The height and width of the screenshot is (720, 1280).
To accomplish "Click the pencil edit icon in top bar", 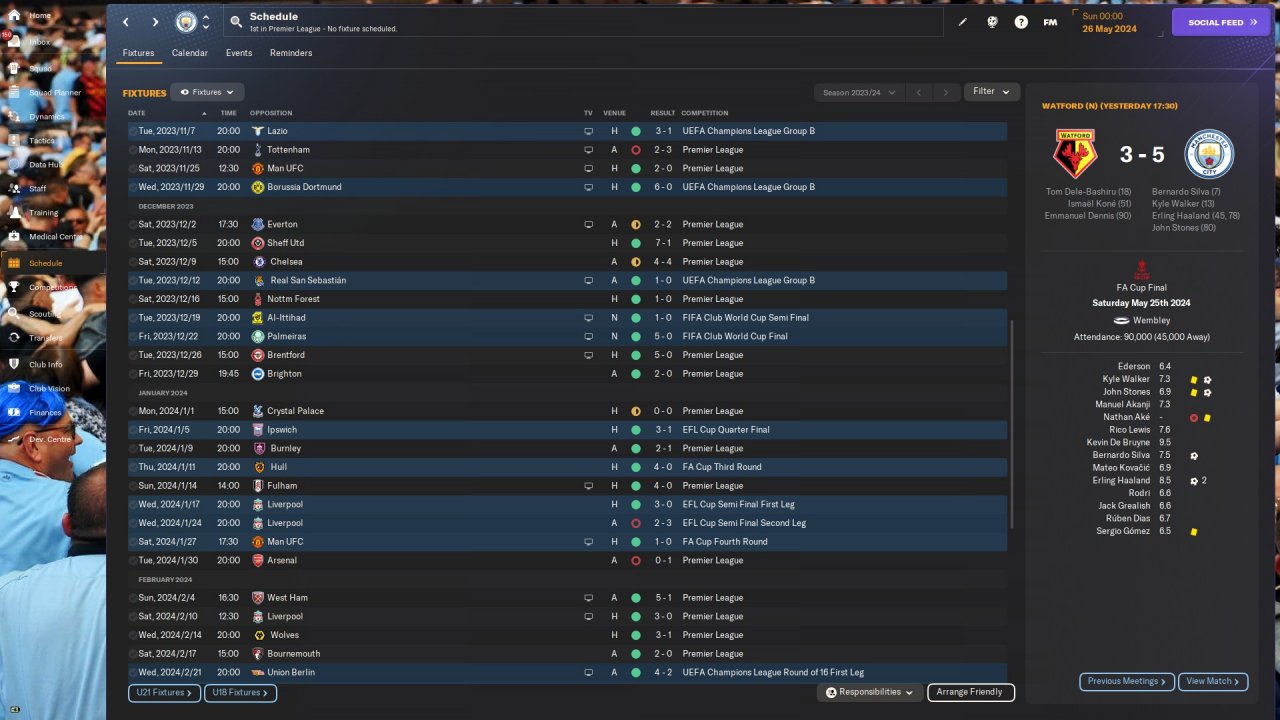I will pyautogui.click(x=963, y=21).
